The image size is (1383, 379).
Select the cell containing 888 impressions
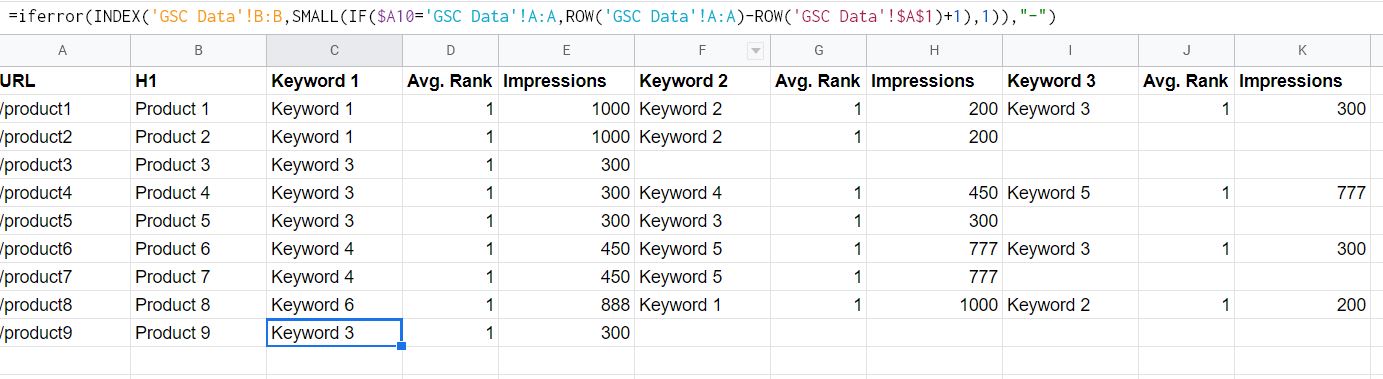[567, 305]
